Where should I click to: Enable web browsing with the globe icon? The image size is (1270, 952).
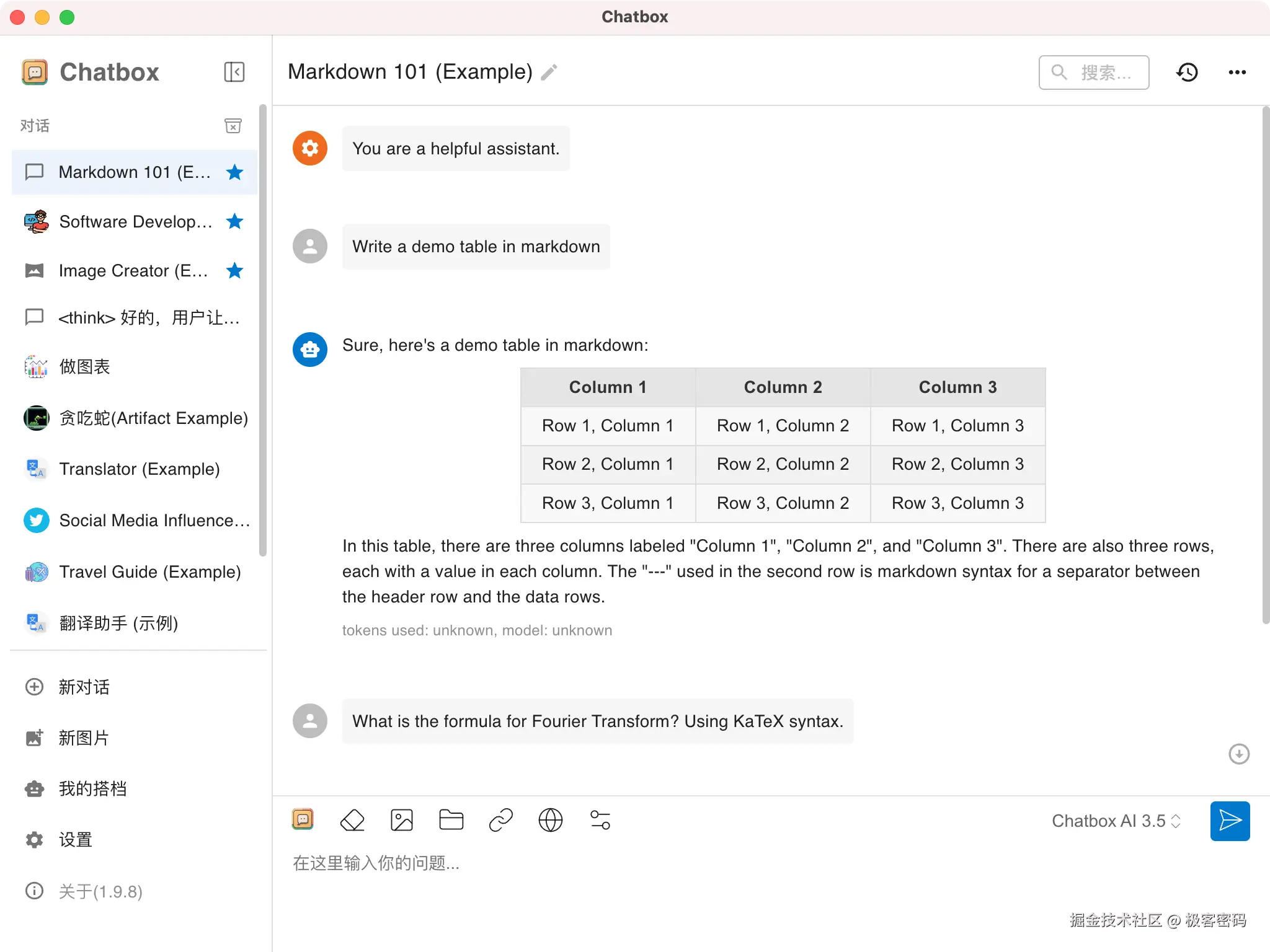coord(550,820)
